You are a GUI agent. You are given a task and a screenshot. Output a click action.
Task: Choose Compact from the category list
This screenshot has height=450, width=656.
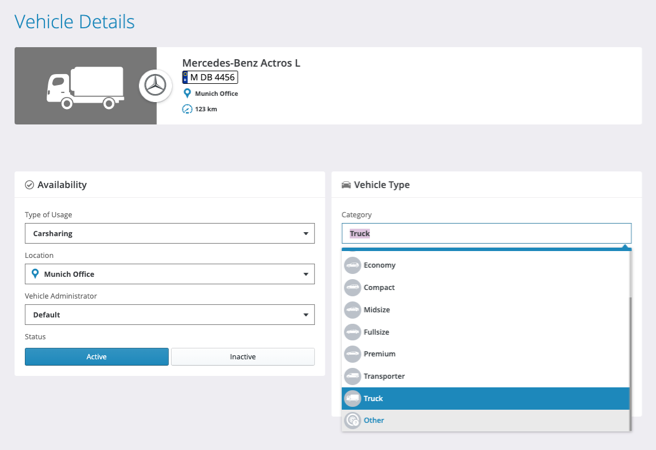point(485,287)
